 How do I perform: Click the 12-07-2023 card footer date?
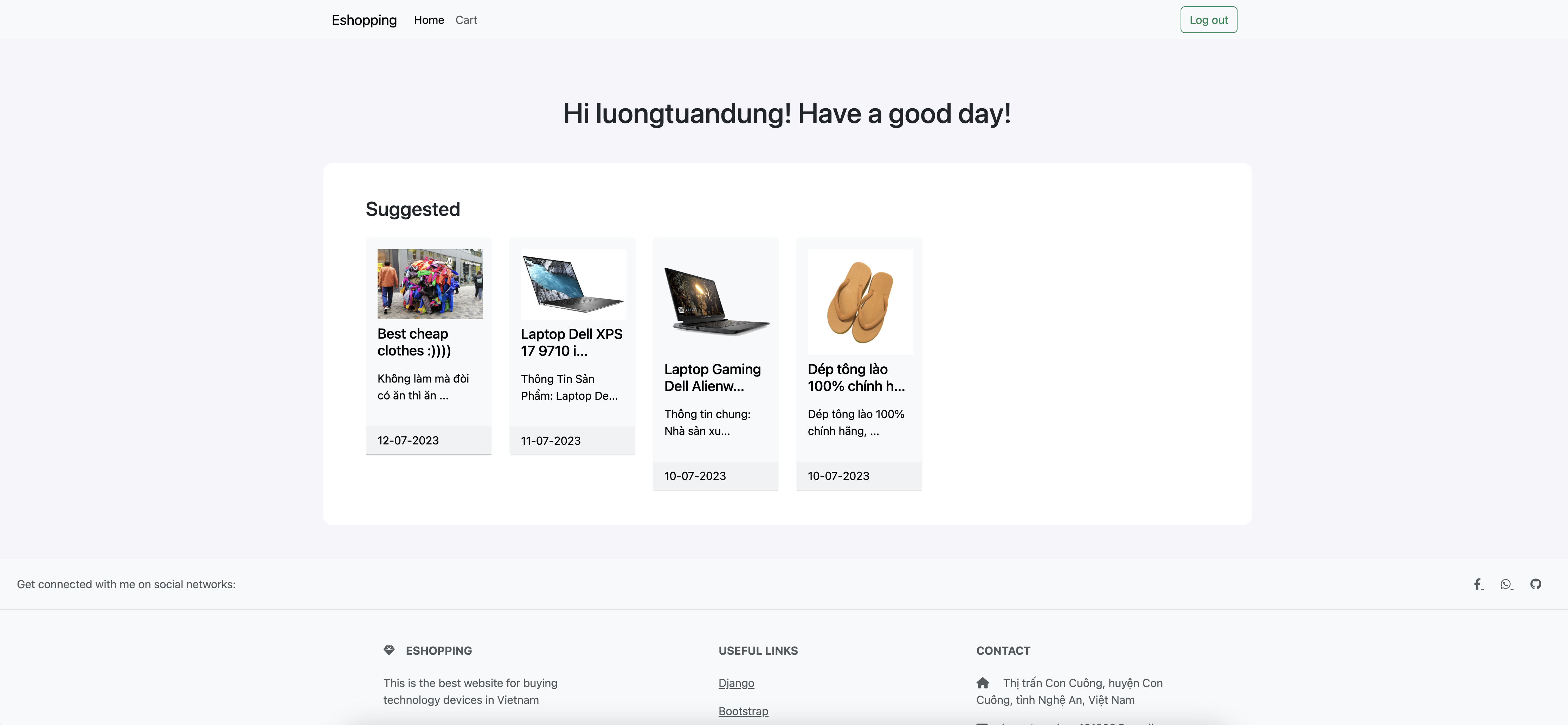point(408,440)
